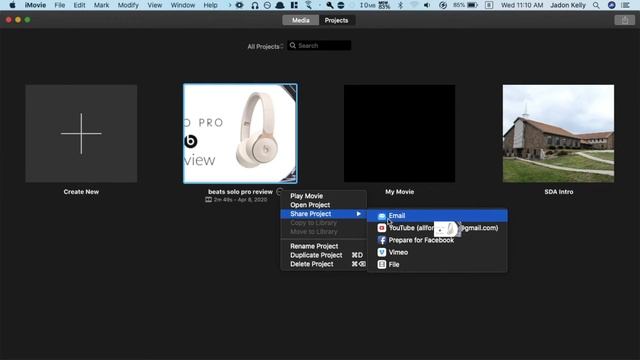Open the Edit menu
This screenshot has width=640, height=360.
pos(79,5)
